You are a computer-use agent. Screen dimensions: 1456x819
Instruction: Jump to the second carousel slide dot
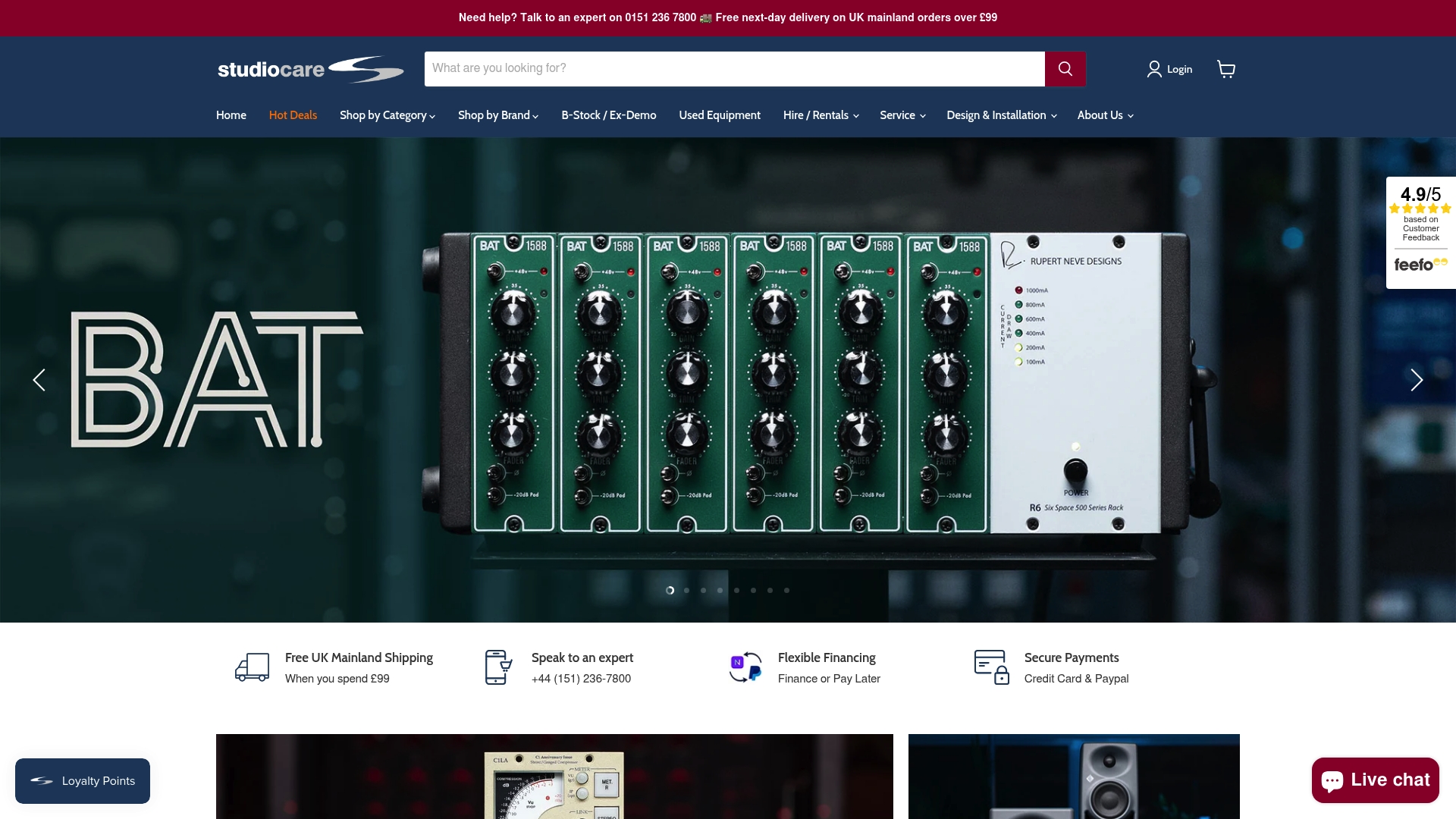686,590
